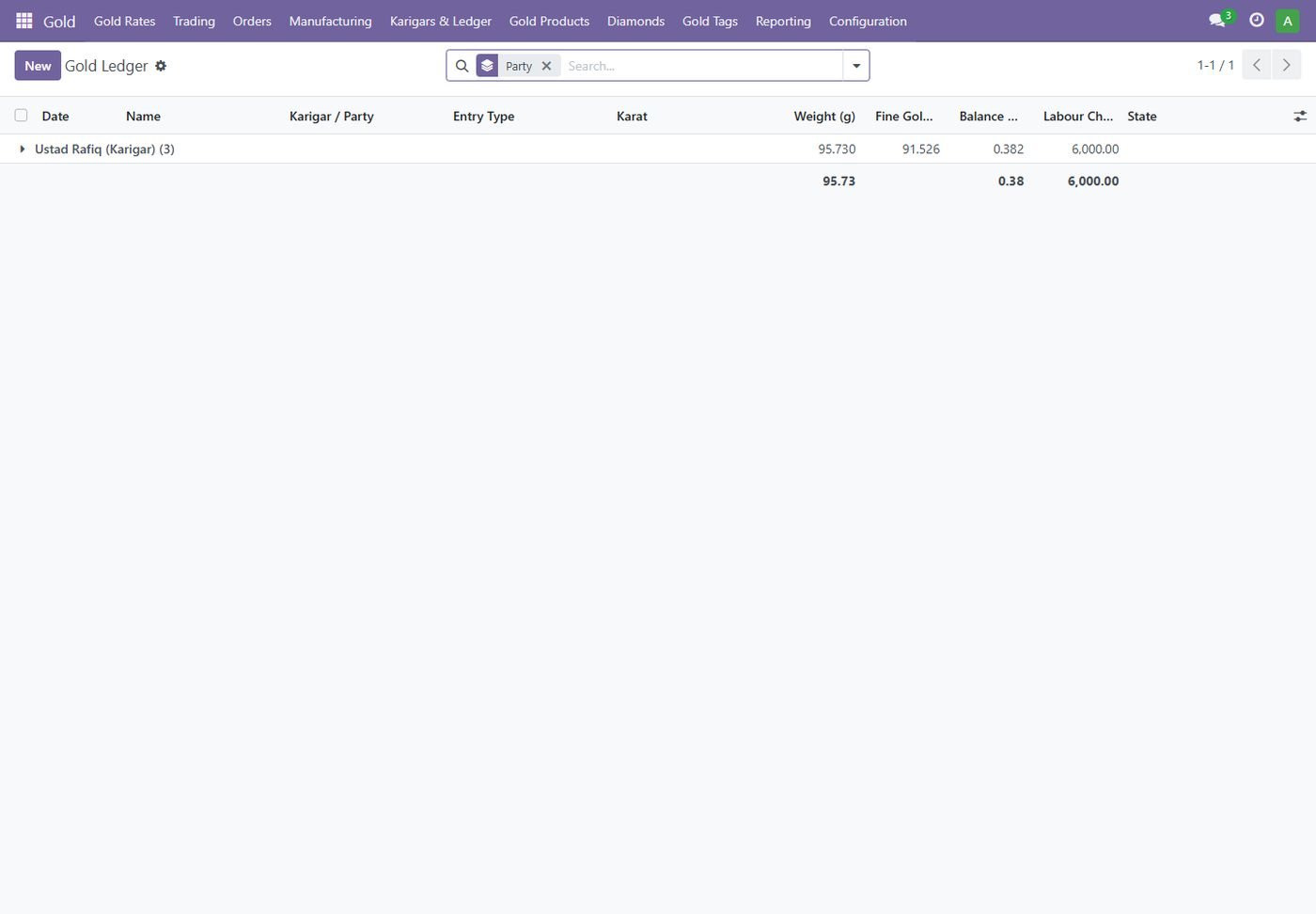Sort by the Date column header

tap(55, 116)
